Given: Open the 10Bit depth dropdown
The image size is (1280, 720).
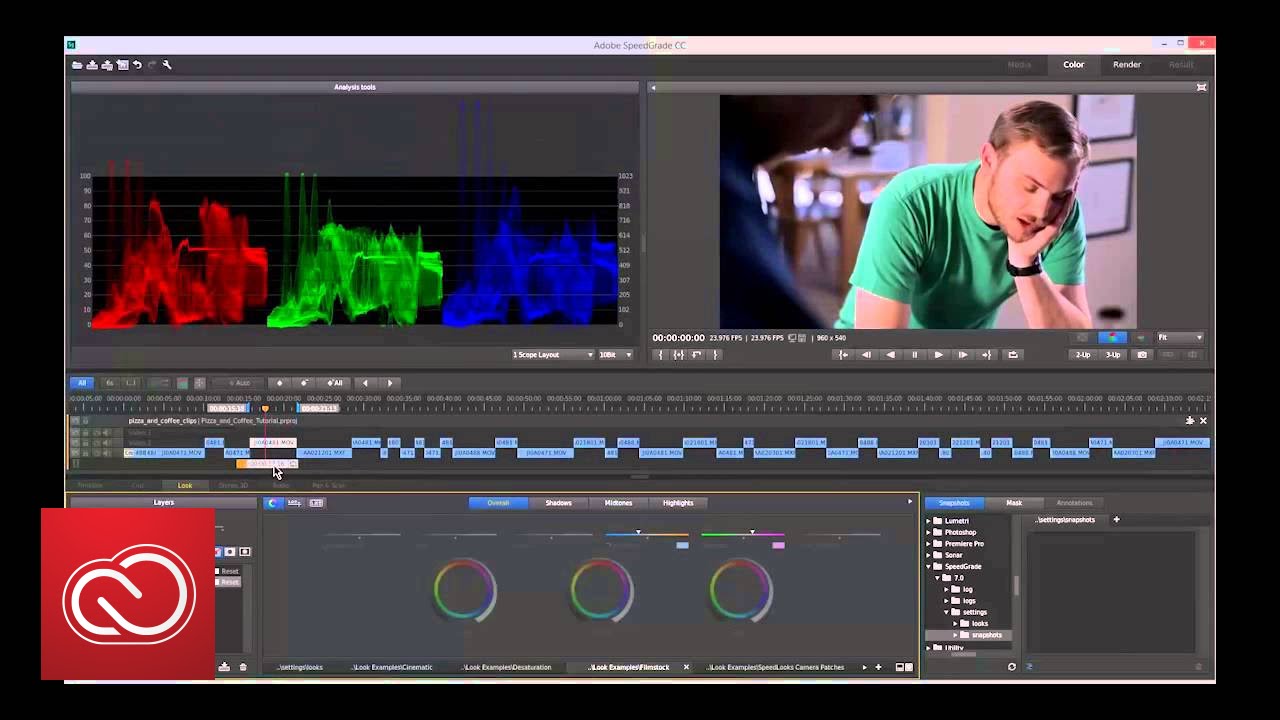Looking at the screenshot, I should click(615, 355).
